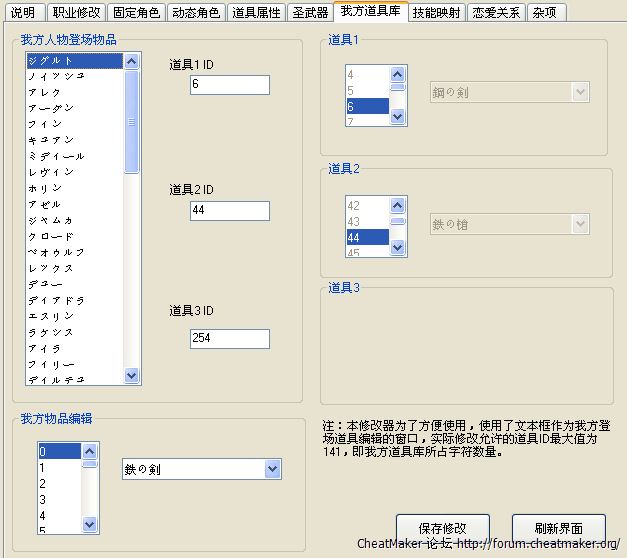Click the 道具2 ID field showing 44
The height and width of the screenshot is (558, 627).
pos(229,211)
